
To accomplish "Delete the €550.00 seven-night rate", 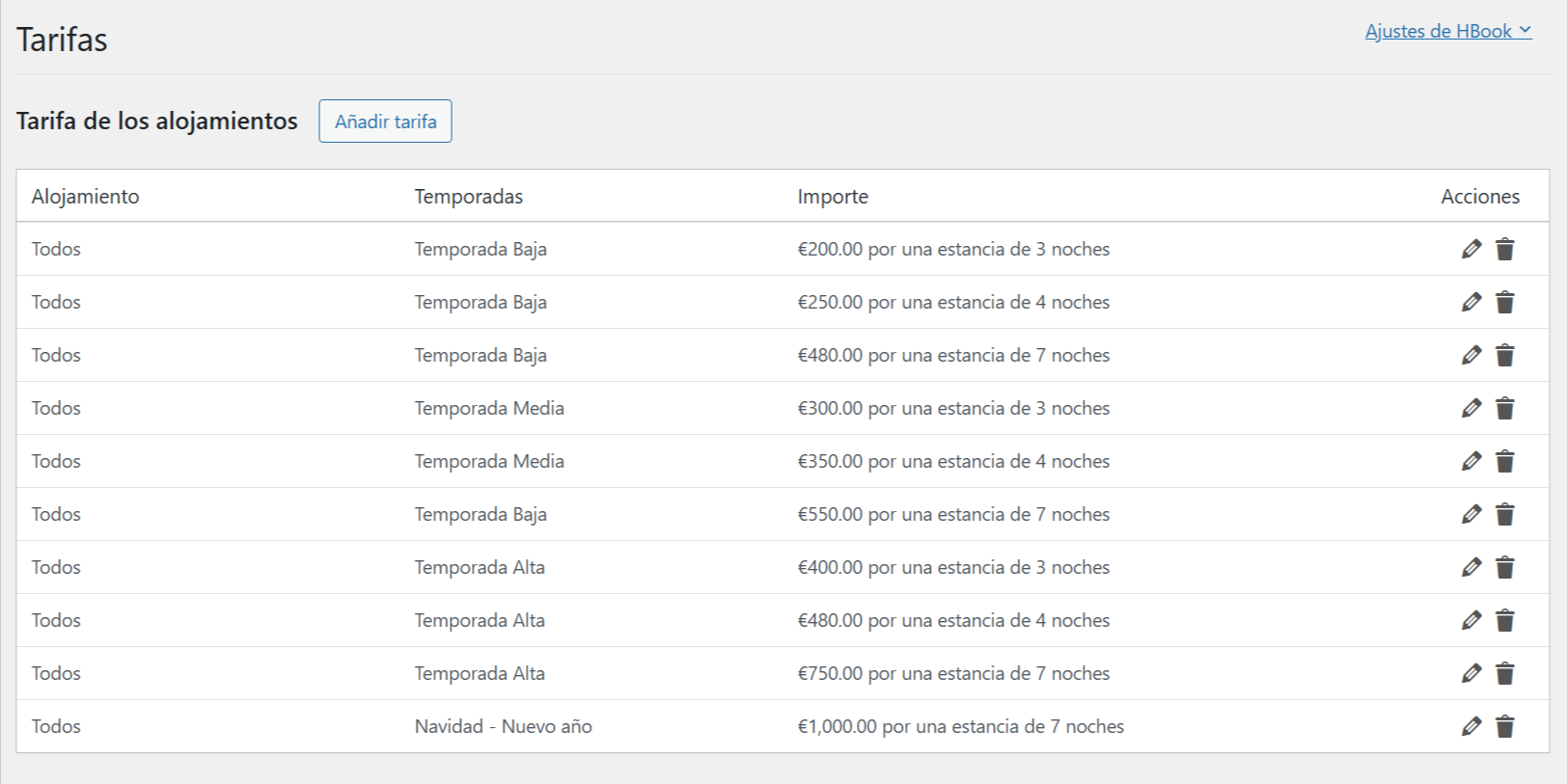I will pos(1504,514).
